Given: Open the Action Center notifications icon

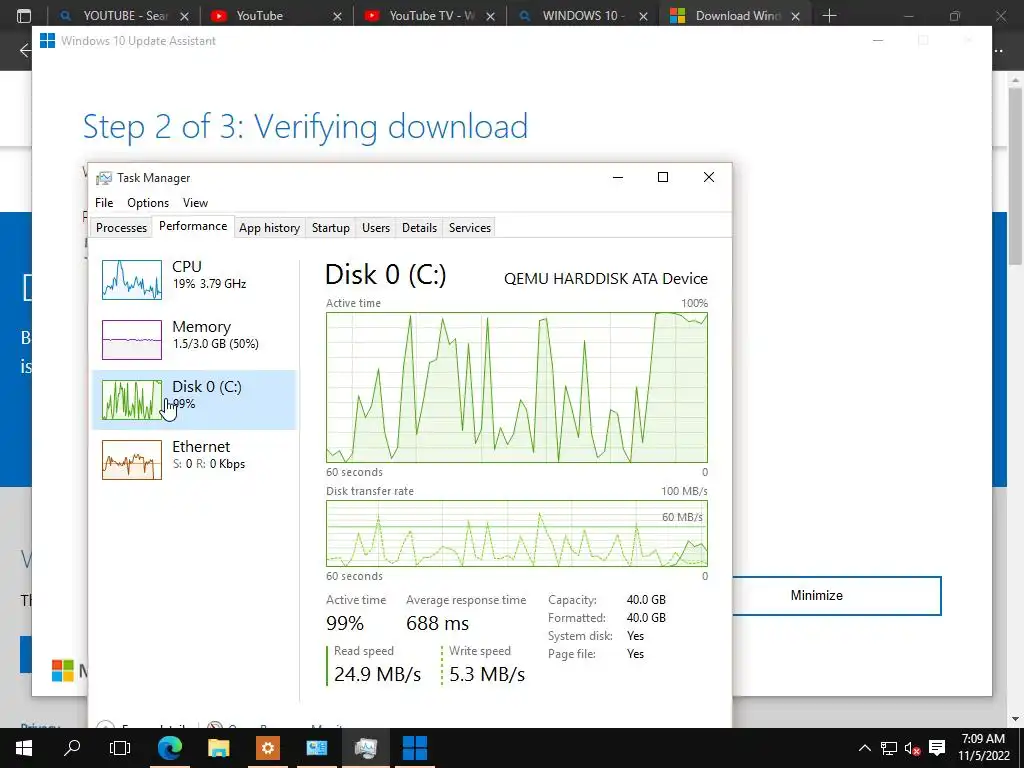Looking at the screenshot, I should (937, 748).
